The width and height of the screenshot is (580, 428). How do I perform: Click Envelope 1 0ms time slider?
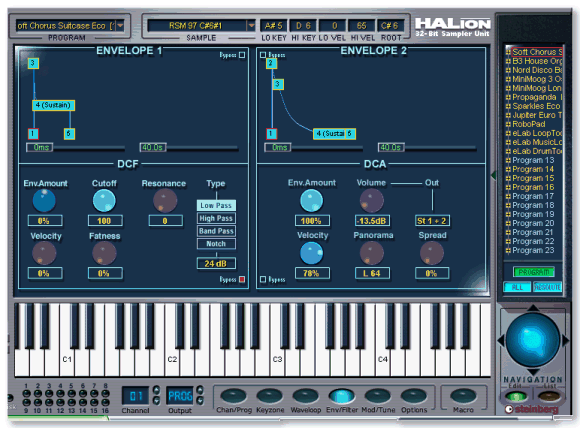pyautogui.click(x=40, y=148)
